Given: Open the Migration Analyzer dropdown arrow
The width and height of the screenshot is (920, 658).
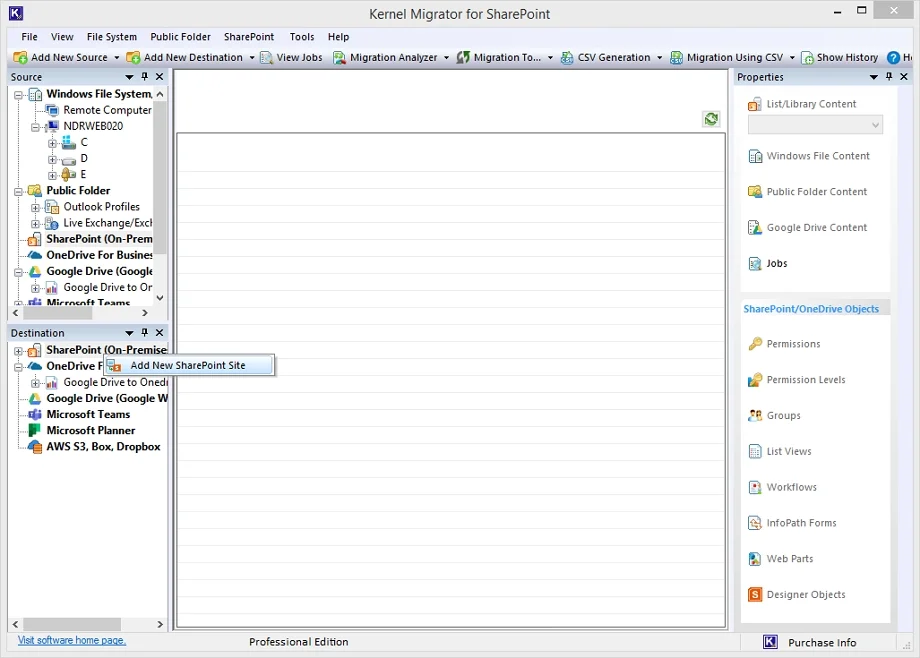Looking at the screenshot, I should (x=446, y=58).
